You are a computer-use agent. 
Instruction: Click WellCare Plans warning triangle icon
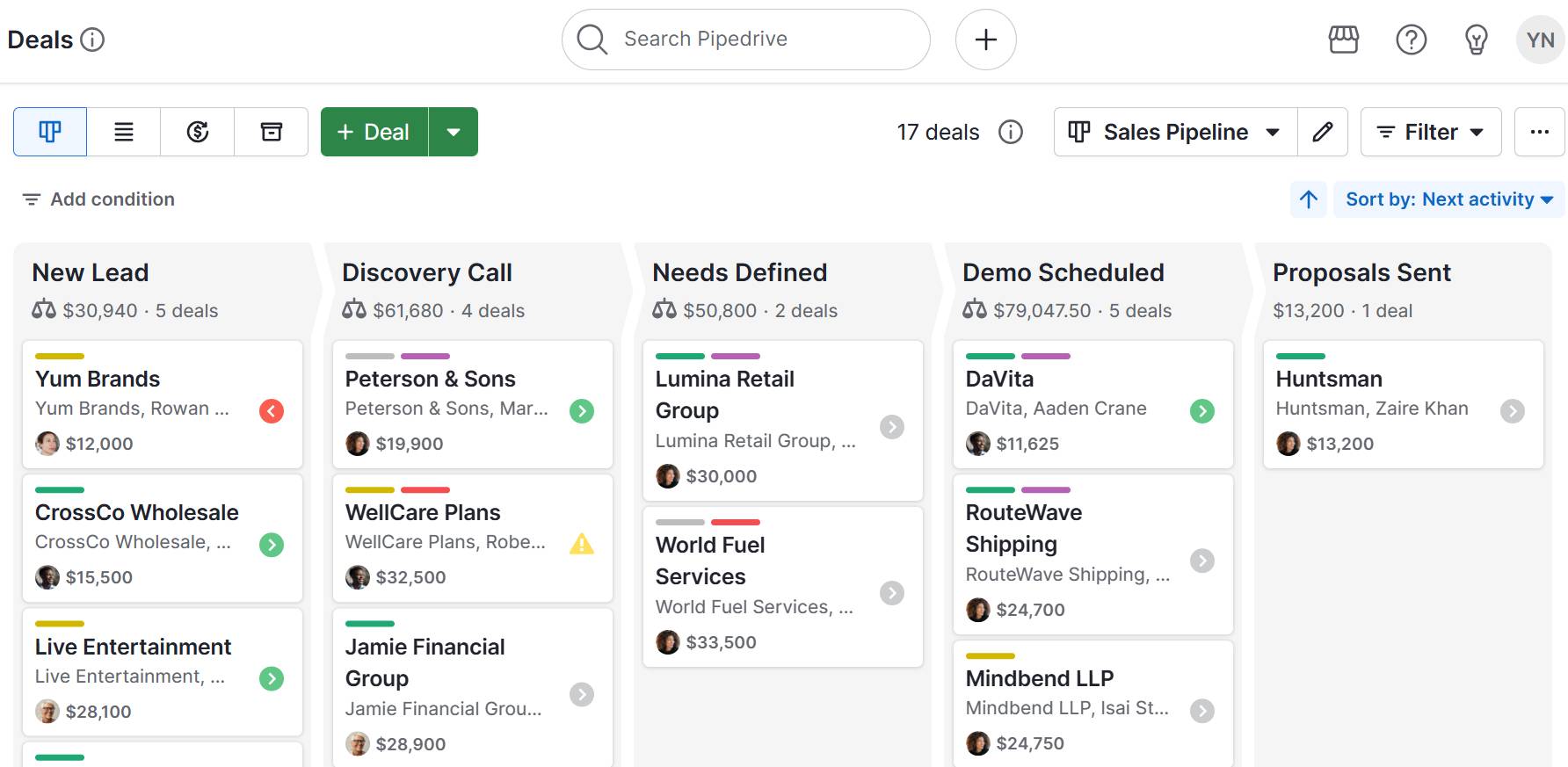pos(582,544)
